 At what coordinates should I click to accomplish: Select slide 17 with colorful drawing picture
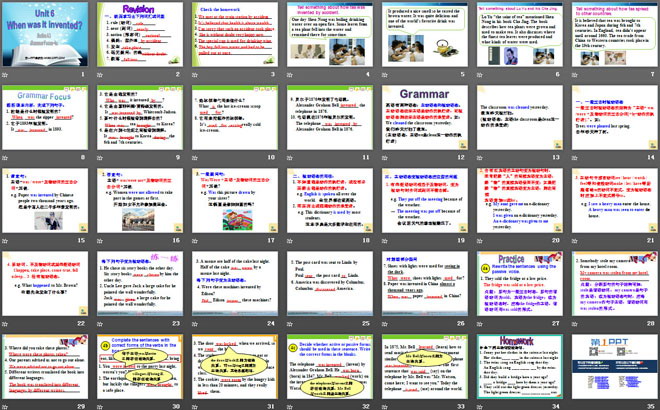tap(235, 200)
